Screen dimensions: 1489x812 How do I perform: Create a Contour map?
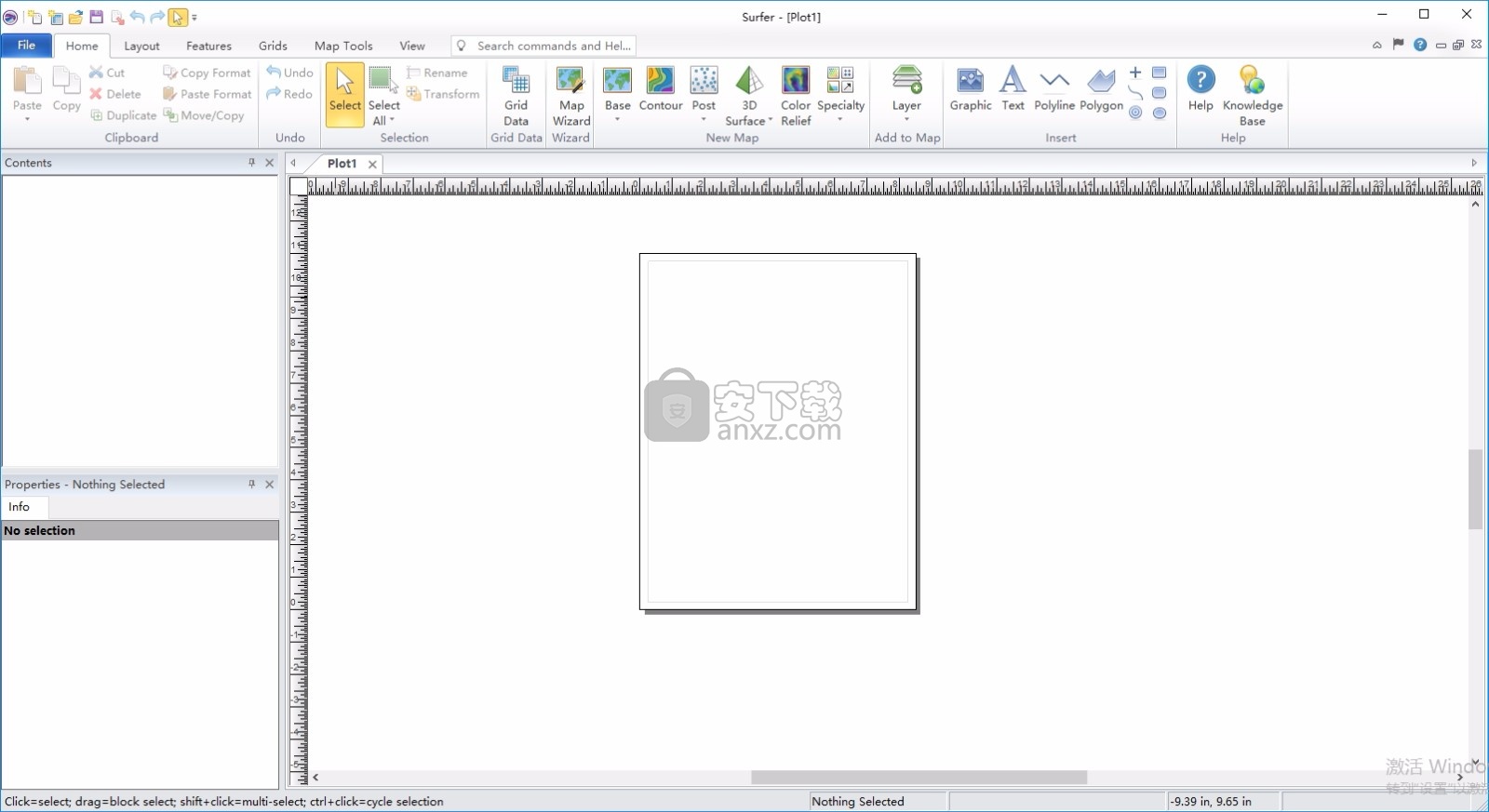click(661, 89)
